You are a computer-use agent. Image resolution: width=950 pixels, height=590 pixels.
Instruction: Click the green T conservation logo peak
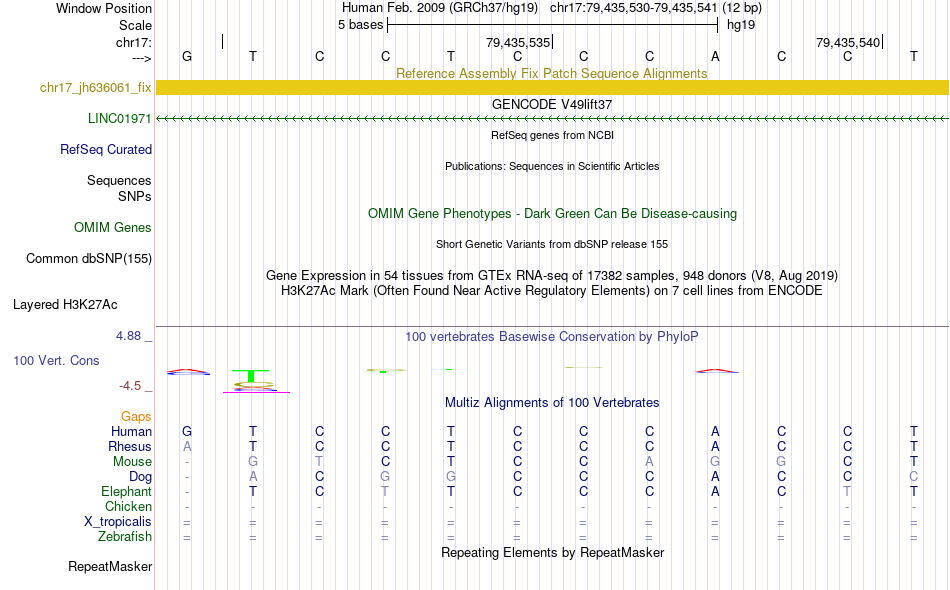point(251,376)
